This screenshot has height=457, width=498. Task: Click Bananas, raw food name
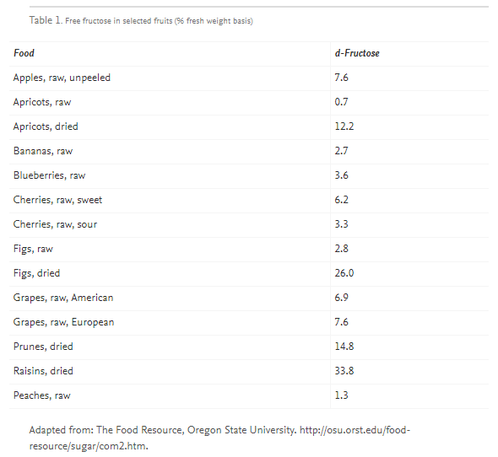click(x=43, y=151)
